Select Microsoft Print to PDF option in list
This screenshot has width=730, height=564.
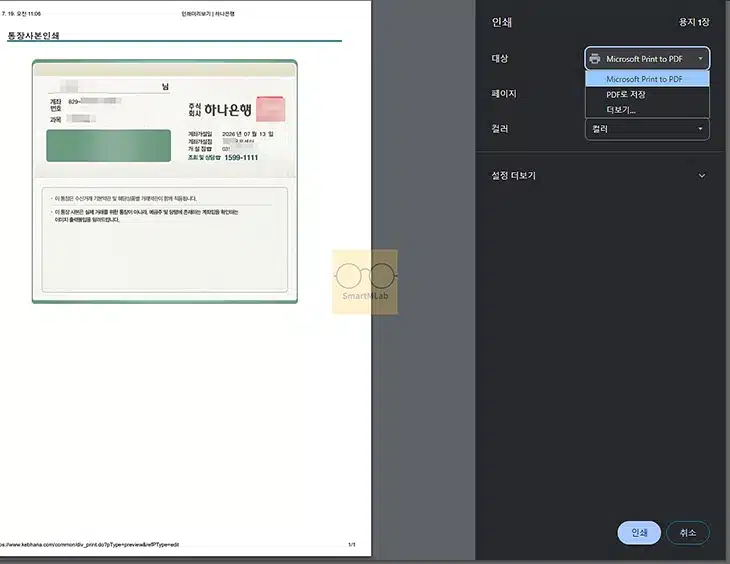click(x=647, y=79)
